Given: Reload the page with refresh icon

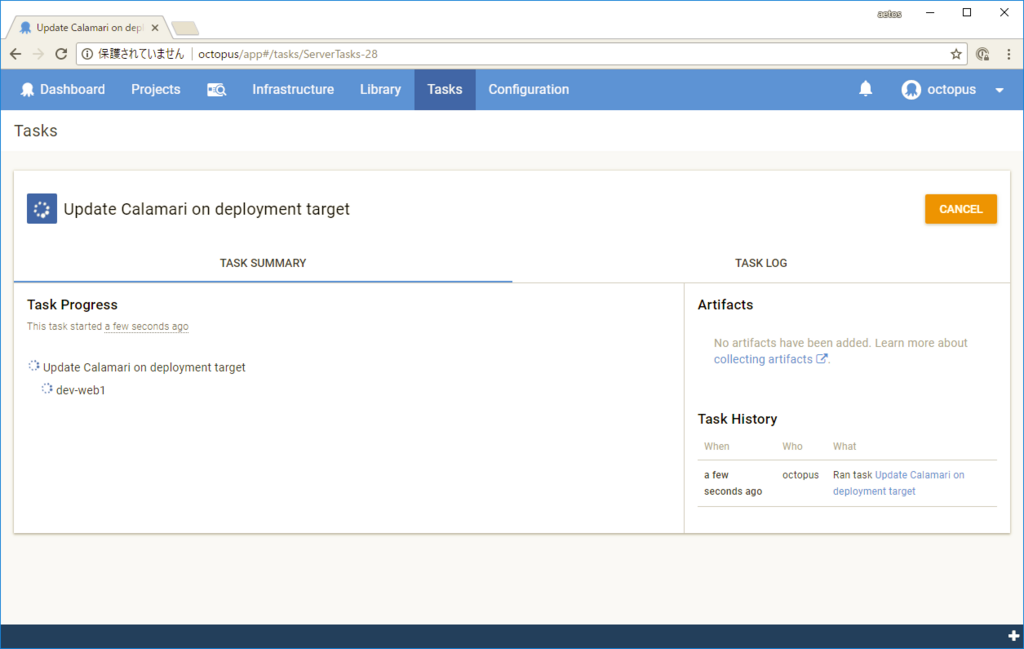Looking at the screenshot, I should pyautogui.click(x=61, y=54).
